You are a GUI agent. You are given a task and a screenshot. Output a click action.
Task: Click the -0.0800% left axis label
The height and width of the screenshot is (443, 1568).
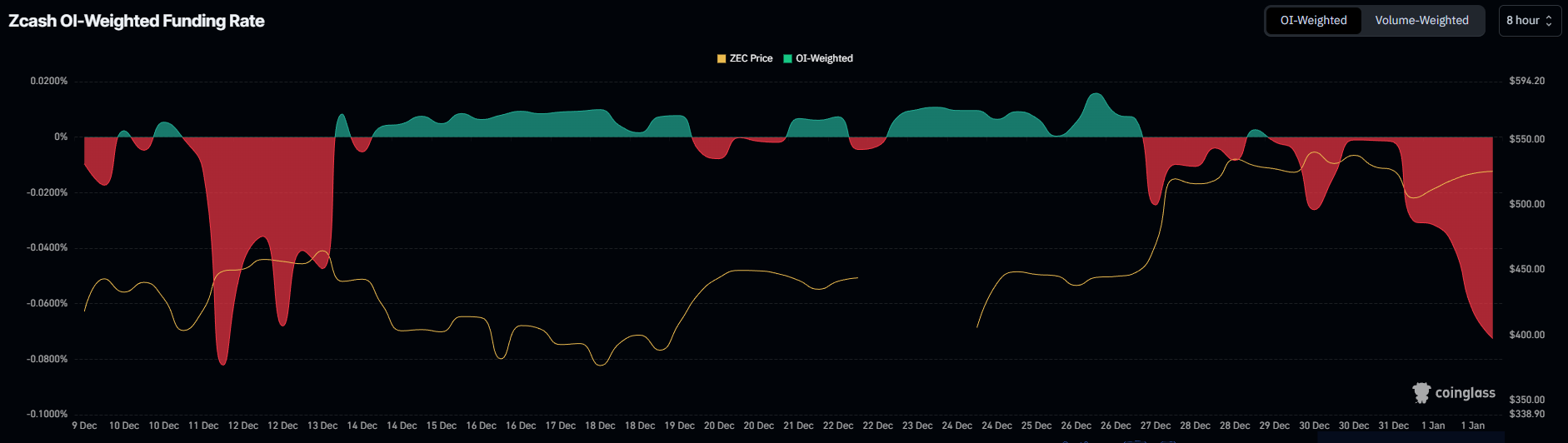pyautogui.click(x=47, y=359)
